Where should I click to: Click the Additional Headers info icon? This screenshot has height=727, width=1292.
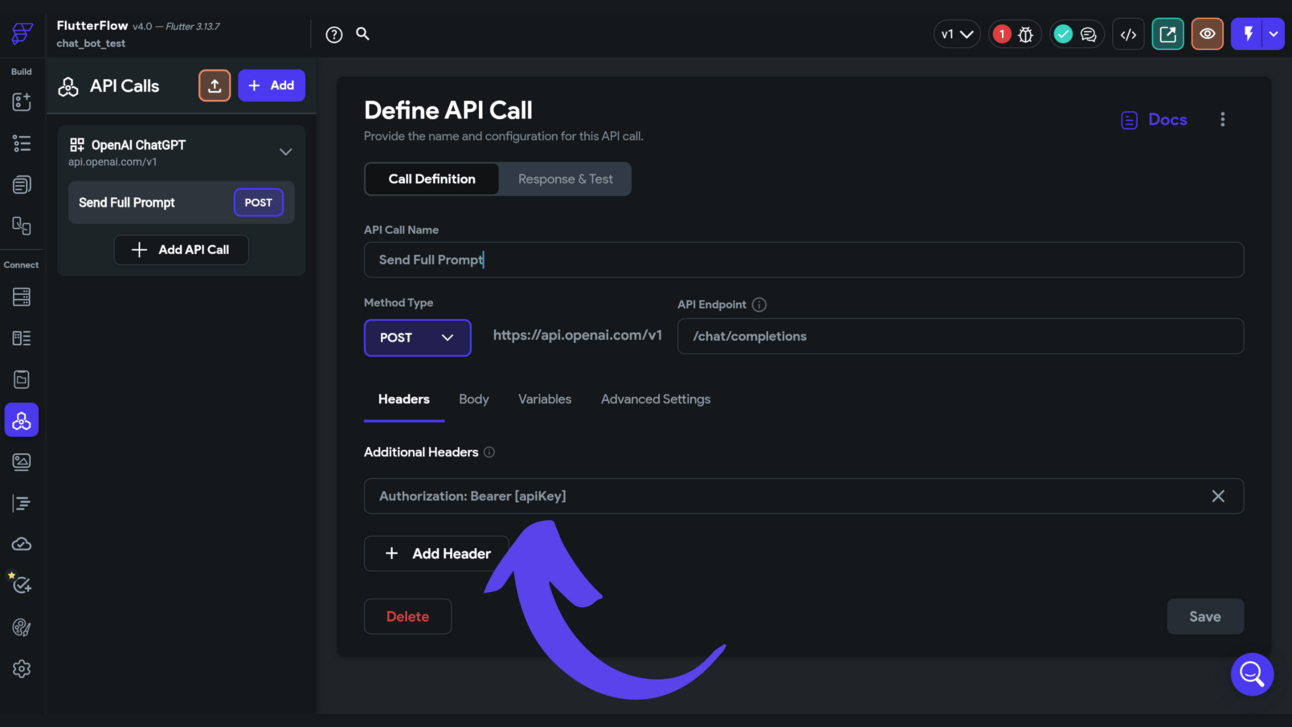[489, 452]
